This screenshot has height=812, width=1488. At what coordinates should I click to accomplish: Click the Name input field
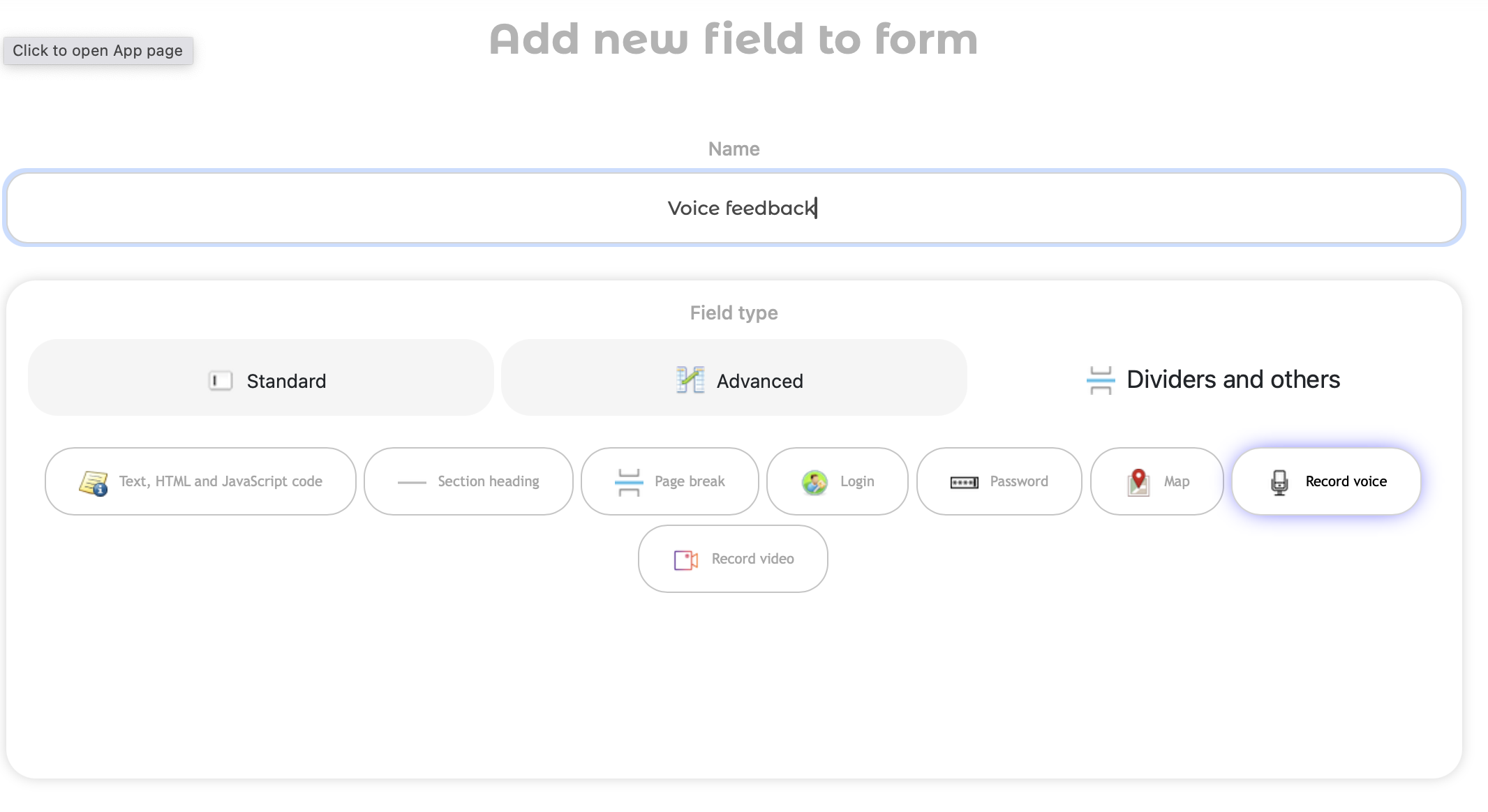734,208
